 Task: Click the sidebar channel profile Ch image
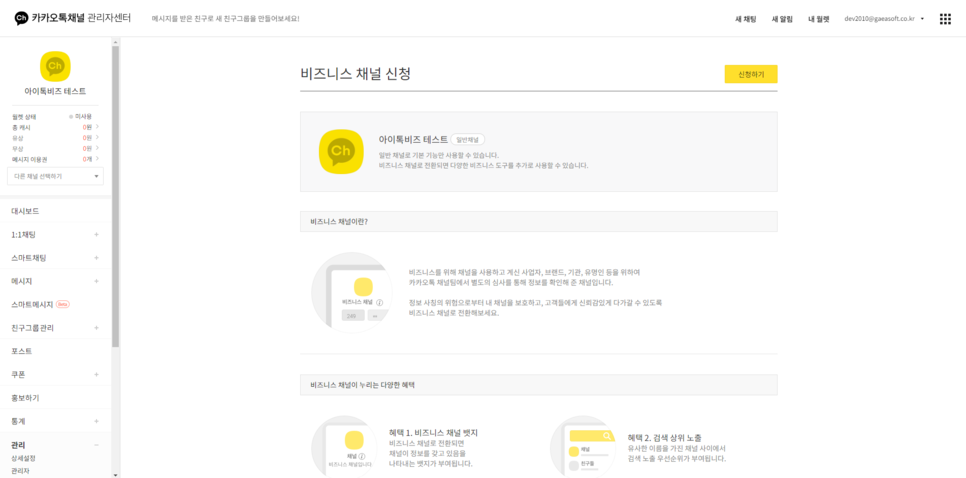[55, 66]
